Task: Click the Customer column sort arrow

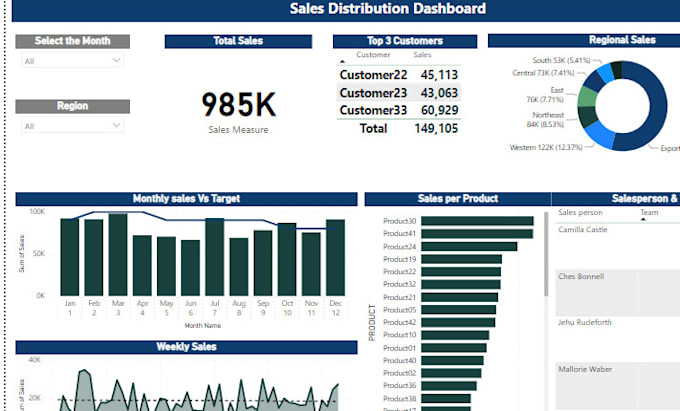Action: (342, 62)
